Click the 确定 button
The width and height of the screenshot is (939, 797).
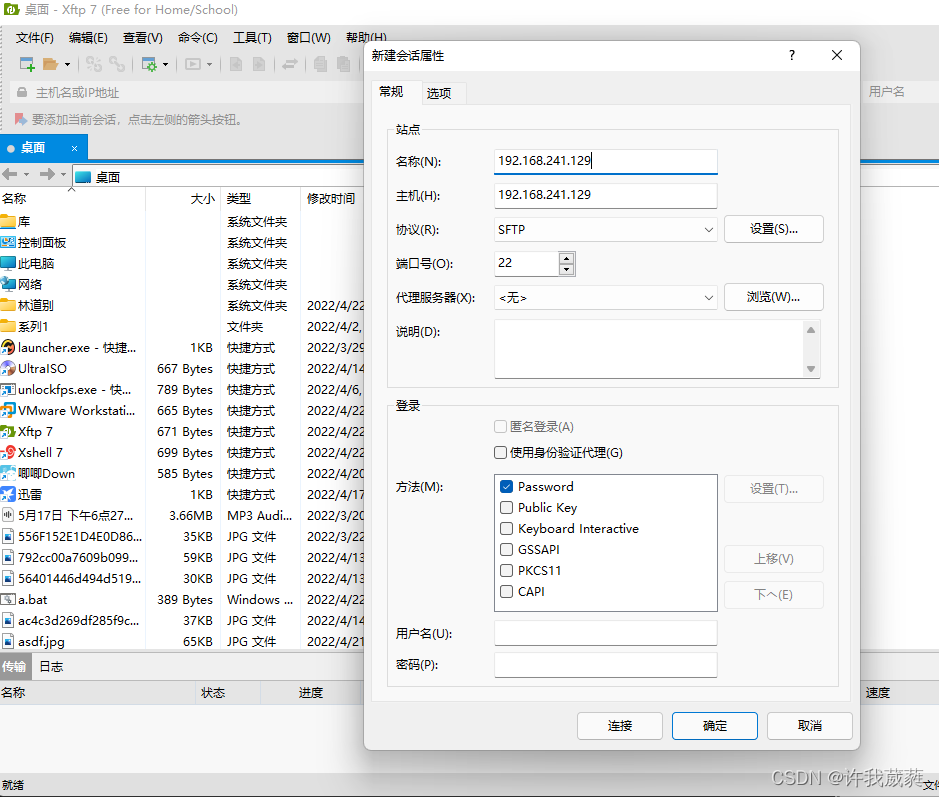tap(714, 726)
